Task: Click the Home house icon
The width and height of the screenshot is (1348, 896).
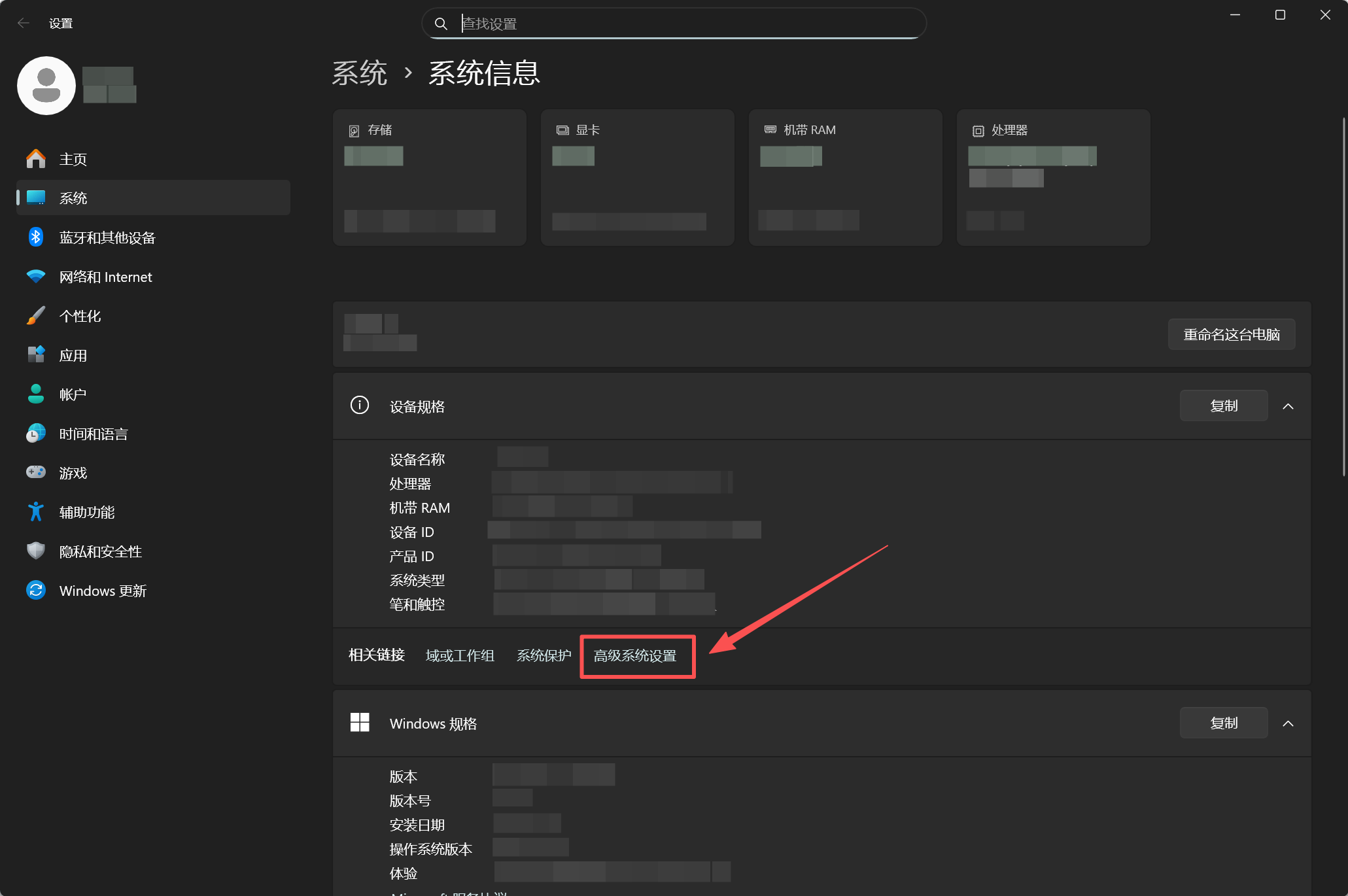Action: 36,159
